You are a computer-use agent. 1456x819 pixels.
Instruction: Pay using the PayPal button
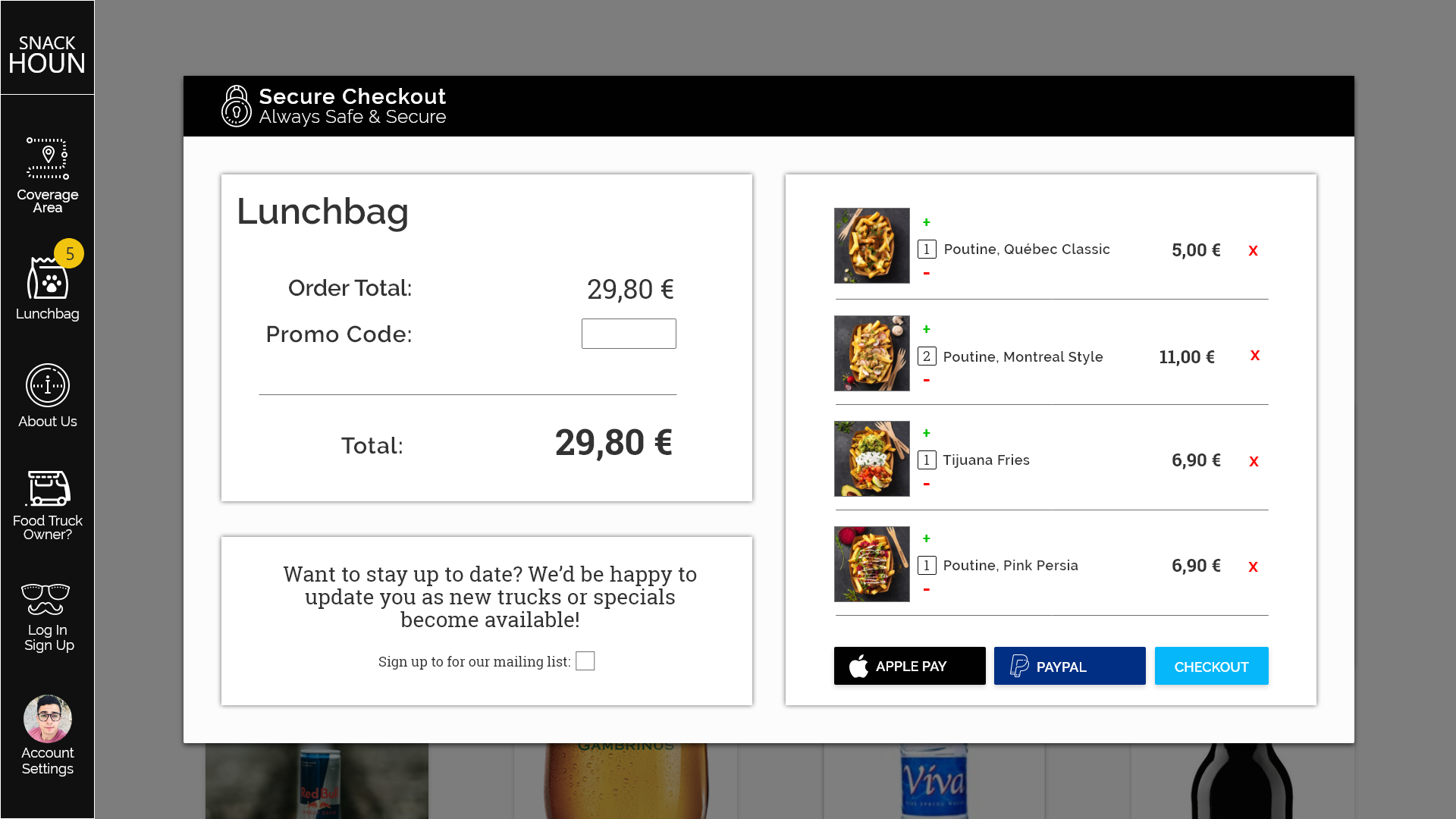(x=1069, y=666)
